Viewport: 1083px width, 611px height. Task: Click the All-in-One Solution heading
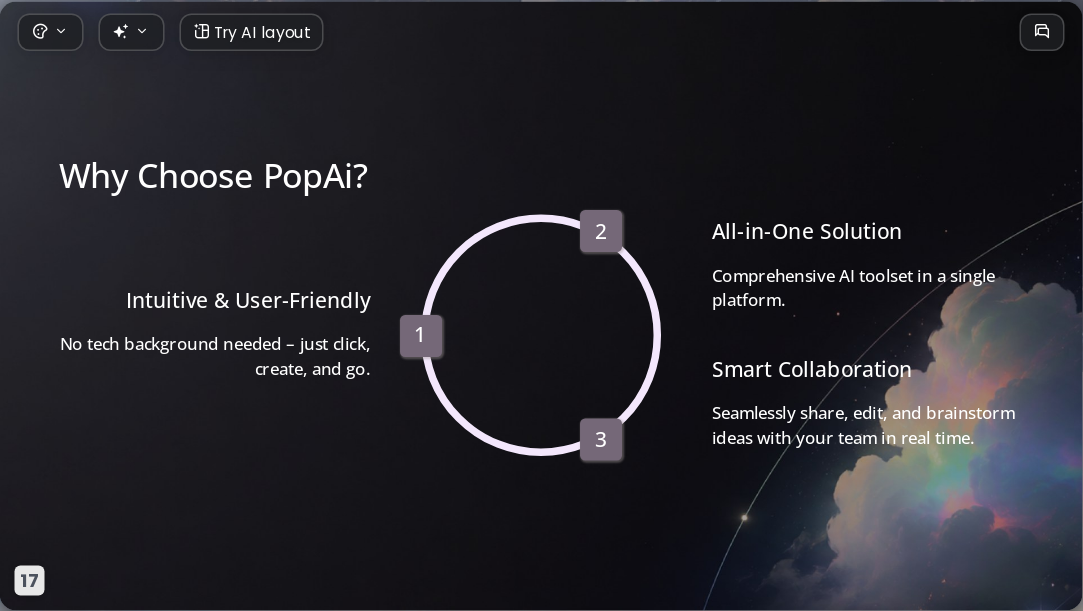(807, 231)
